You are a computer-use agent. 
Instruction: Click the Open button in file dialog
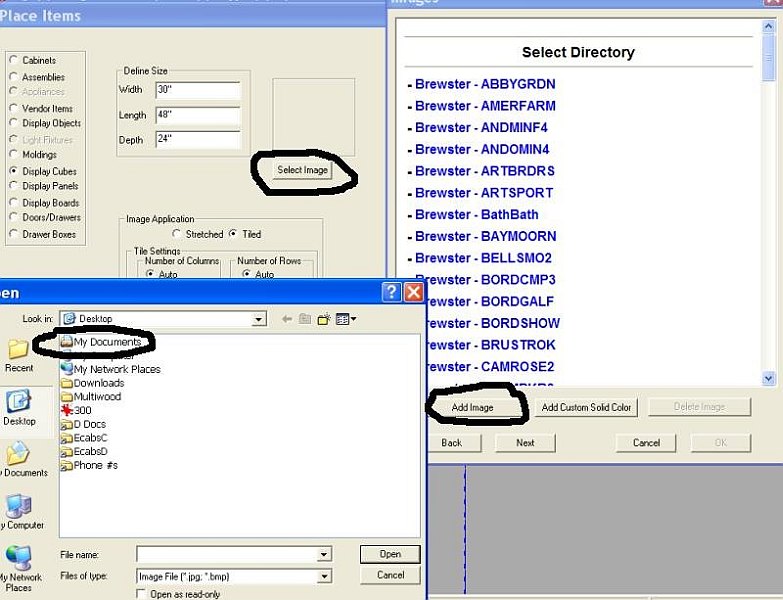coord(390,554)
